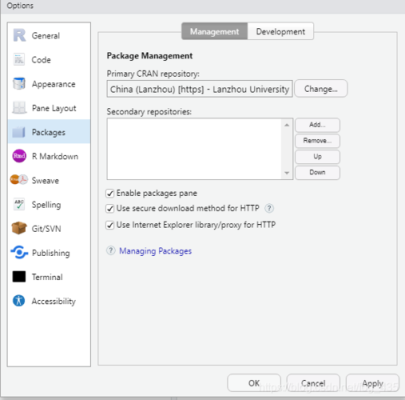This screenshot has width=405, height=400.
Task: Open Publishing settings icon
Action: pyautogui.click(x=19, y=252)
